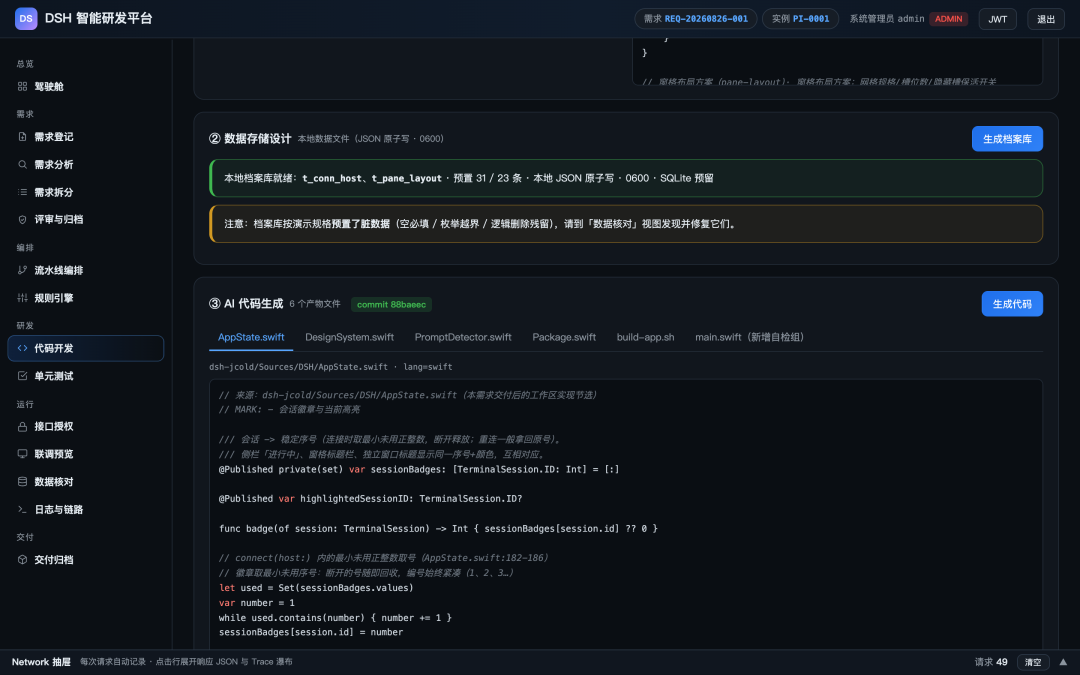Viewport: 1080px width, 675px height.
Task: Navigate to 接口授权
Action: [x=85, y=427]
